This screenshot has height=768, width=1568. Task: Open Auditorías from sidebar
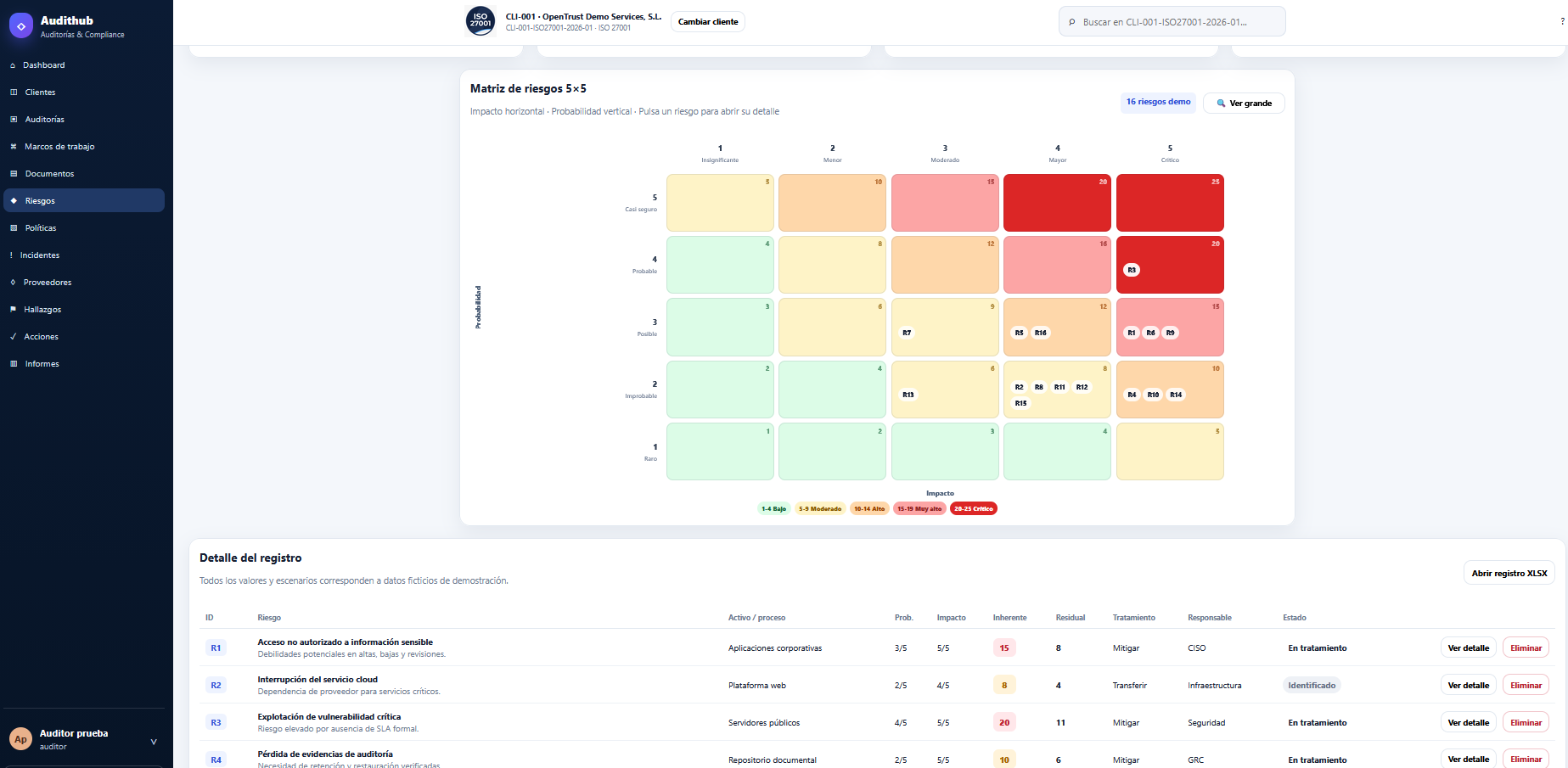44,120
